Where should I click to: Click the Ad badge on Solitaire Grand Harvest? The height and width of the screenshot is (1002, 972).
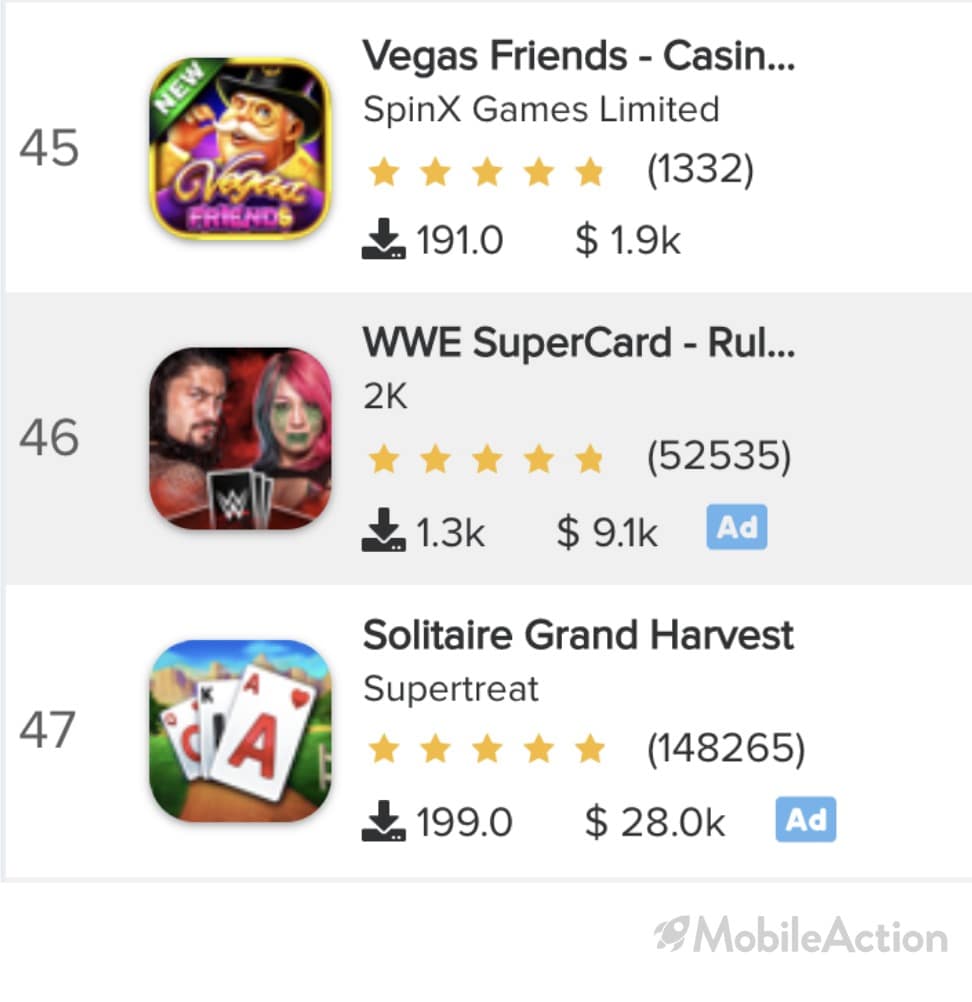tap(806, 819)
